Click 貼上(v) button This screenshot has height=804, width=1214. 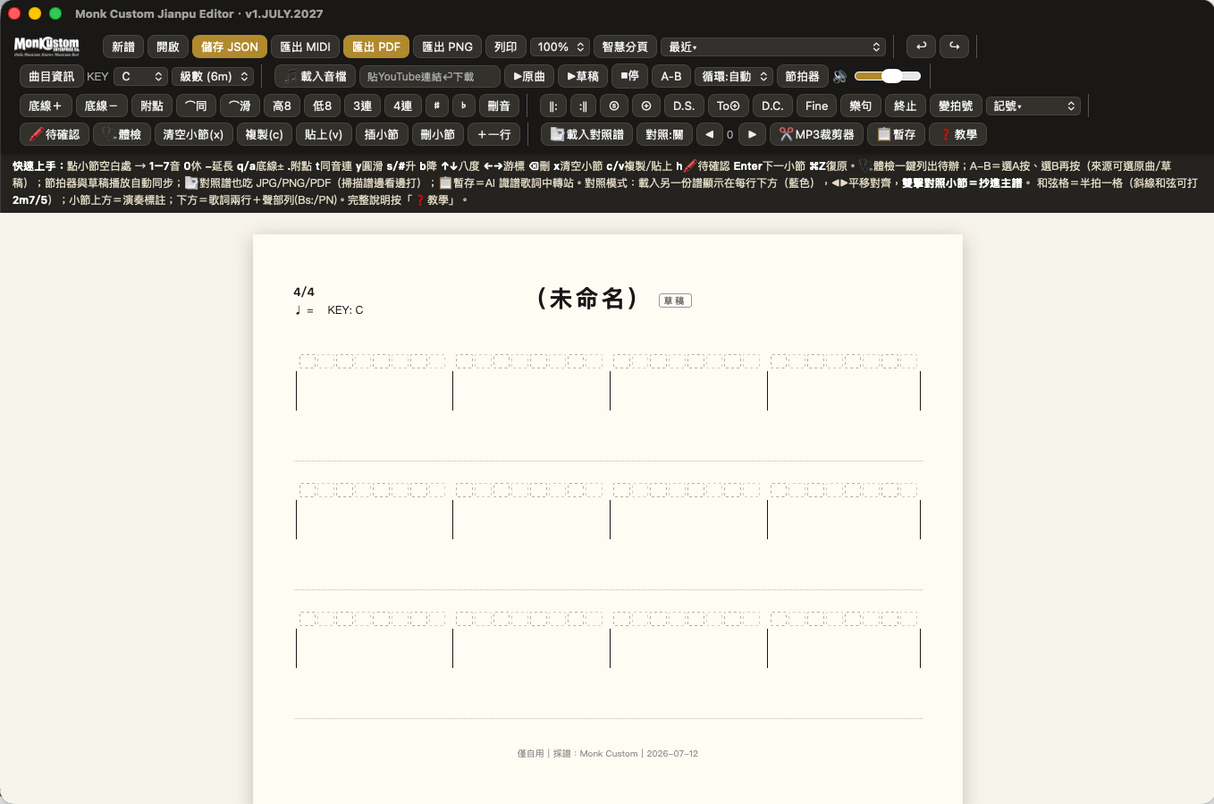[323, 134]
